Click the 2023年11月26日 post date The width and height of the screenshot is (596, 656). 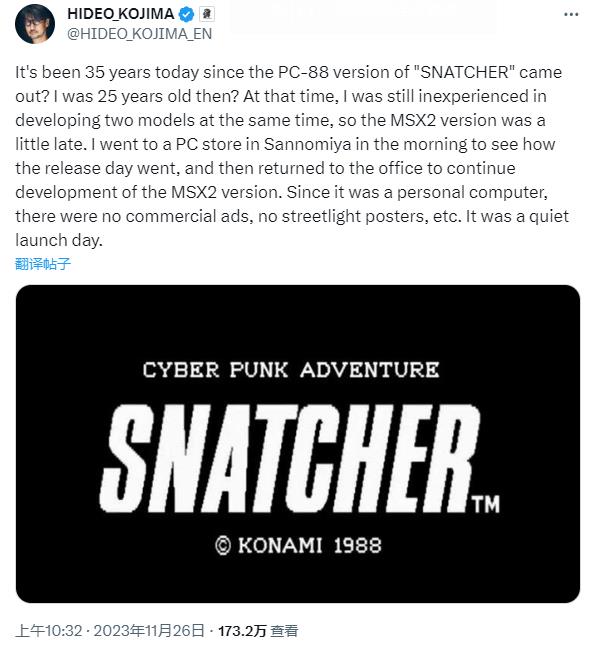tap(149, 630)
